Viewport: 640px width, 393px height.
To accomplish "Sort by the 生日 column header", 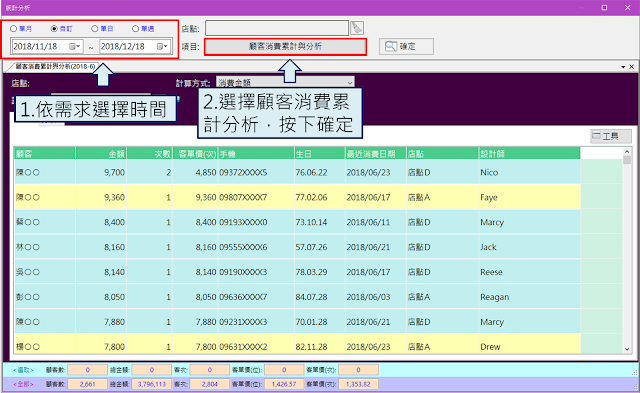I will pyautogui.click(x=320, y=154).
